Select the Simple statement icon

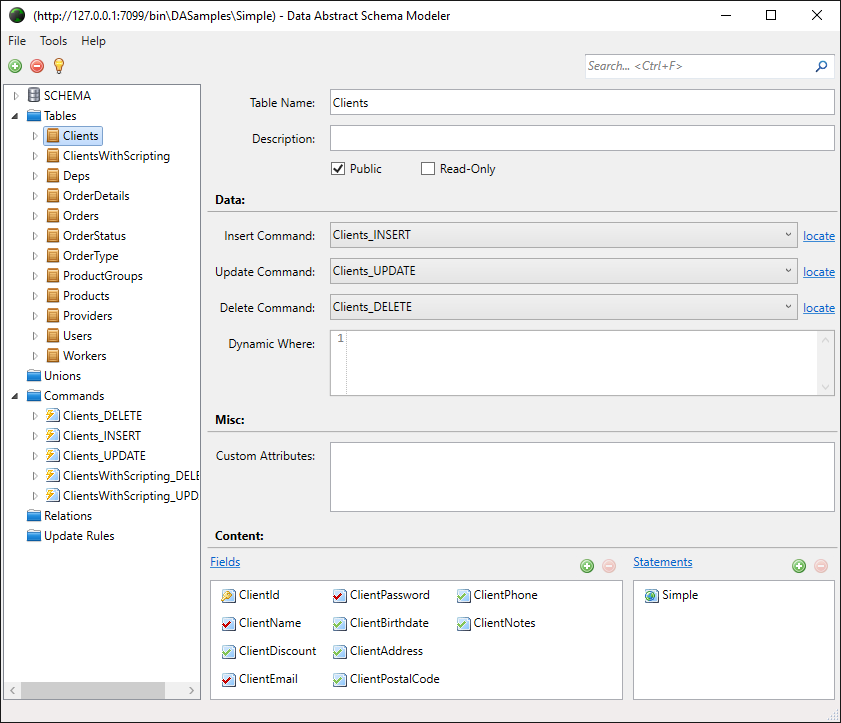click(x=651, y=595)
